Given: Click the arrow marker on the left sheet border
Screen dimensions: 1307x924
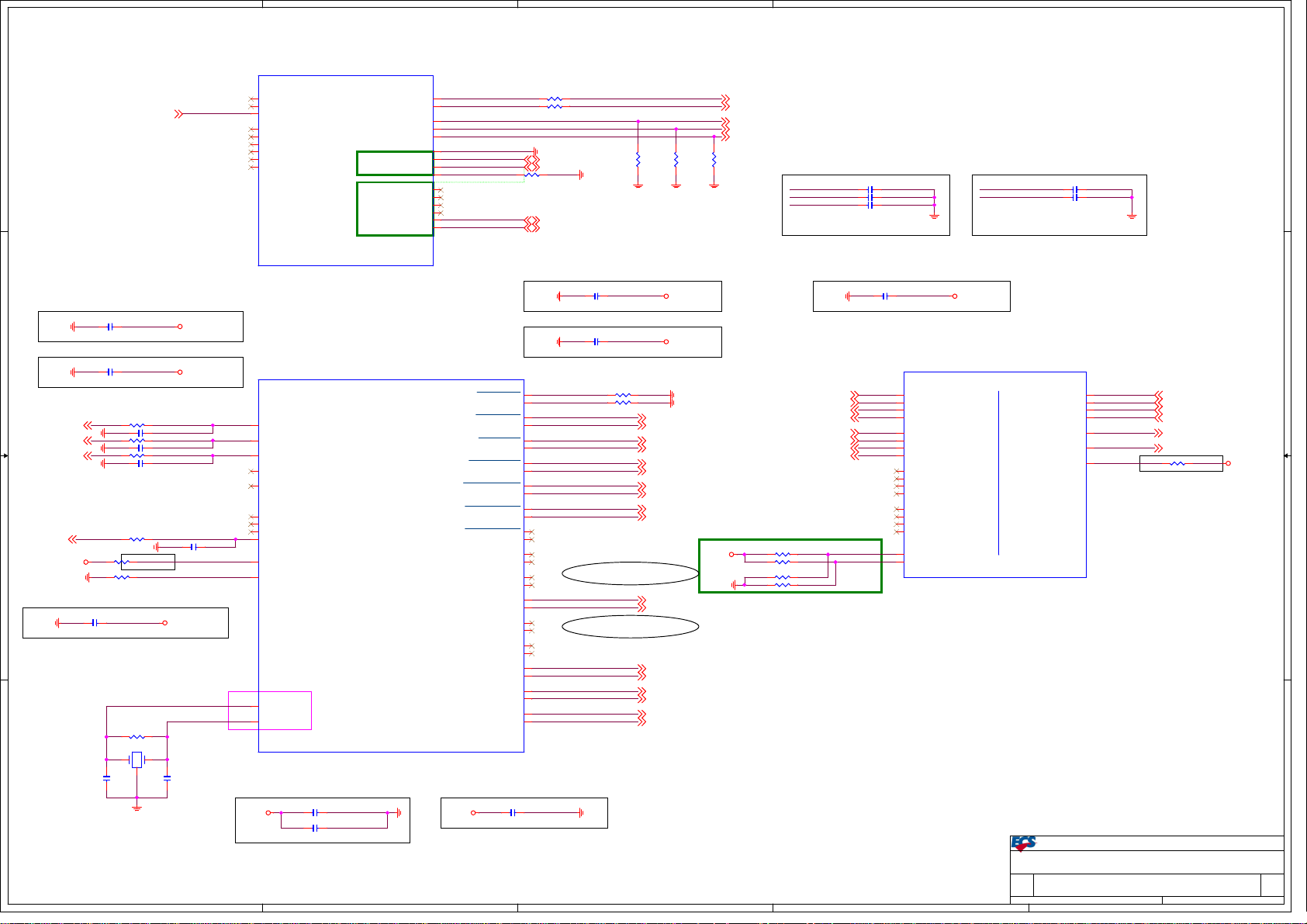Looking at the screenshot, I should point(5,456).
